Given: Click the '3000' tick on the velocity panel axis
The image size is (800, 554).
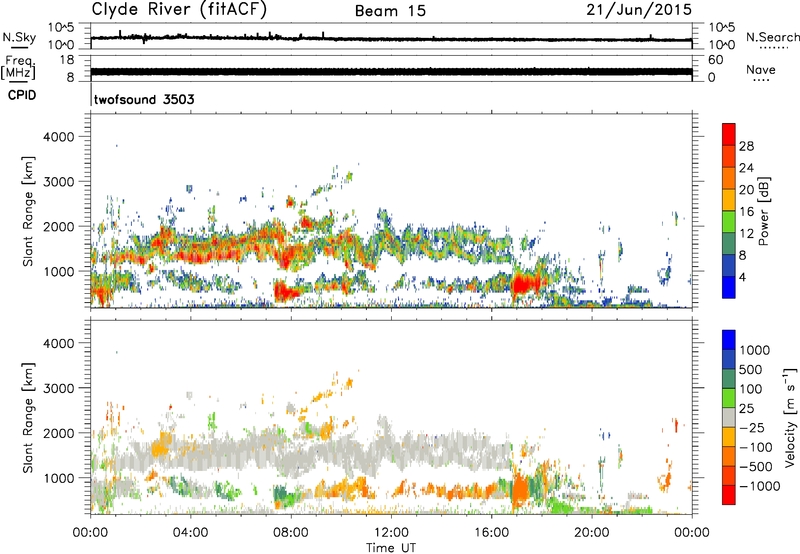Looking at the screenshot, I should tap(58, 388).
